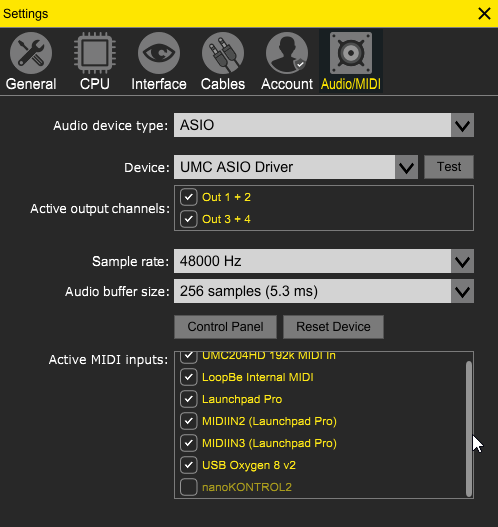Uncheck the Out 3 + 4 output channel
This screenshot has width=498, height=527.
pyautogui.click(x=189, y=219)
